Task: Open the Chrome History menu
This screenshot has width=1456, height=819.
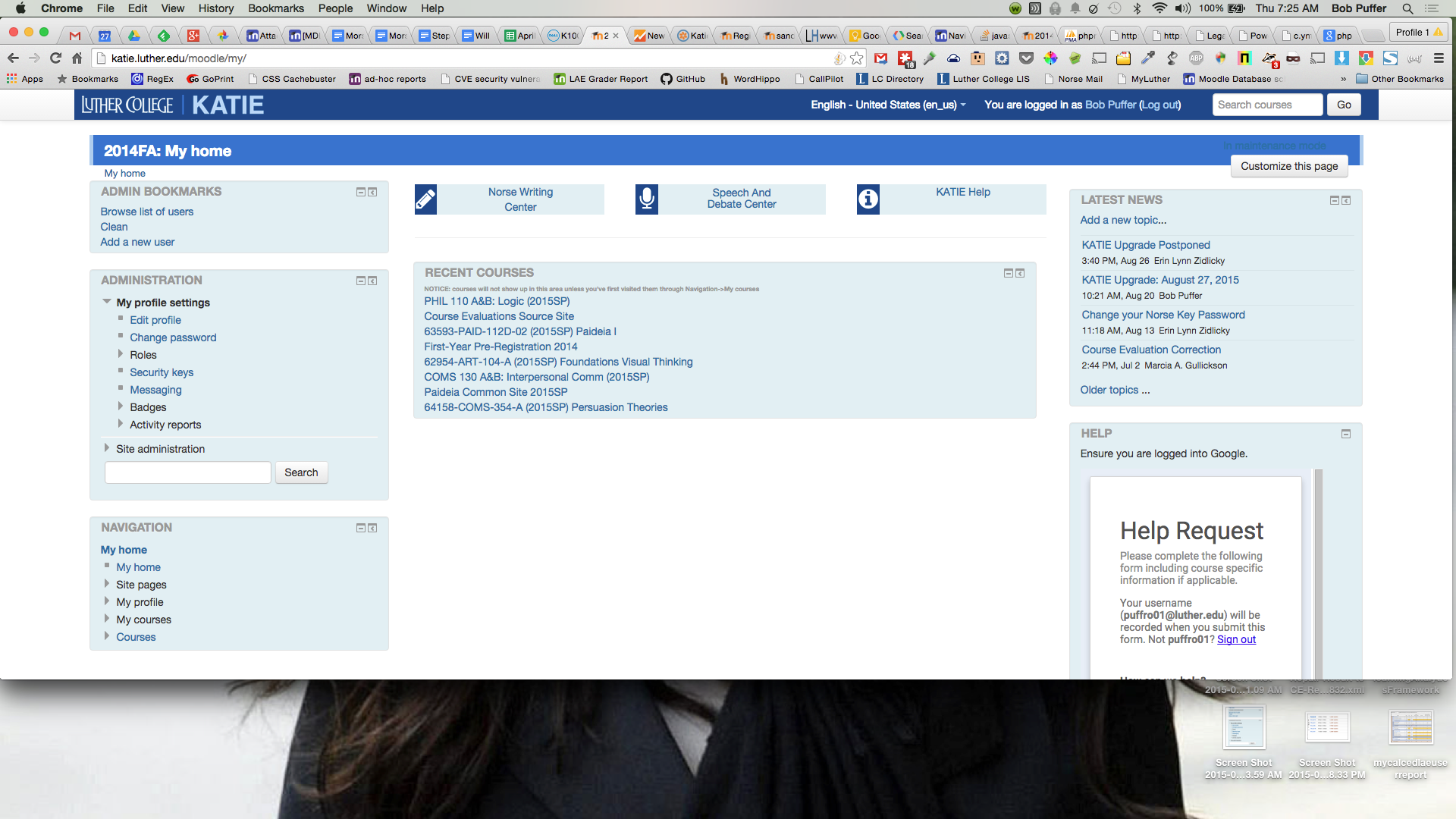Action: (216, 8)
